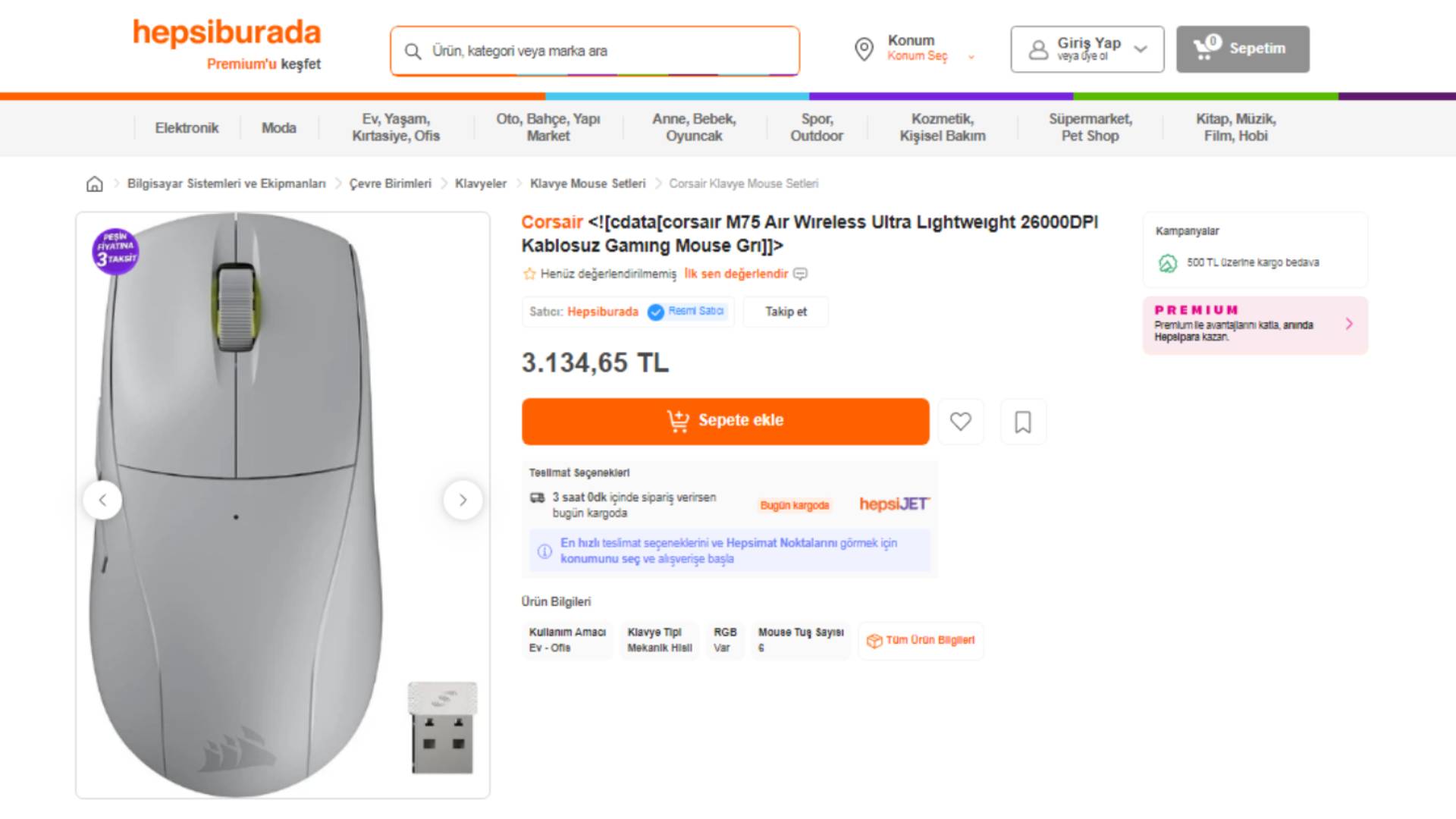Click the bookmark save-to-list icon

1023,422
